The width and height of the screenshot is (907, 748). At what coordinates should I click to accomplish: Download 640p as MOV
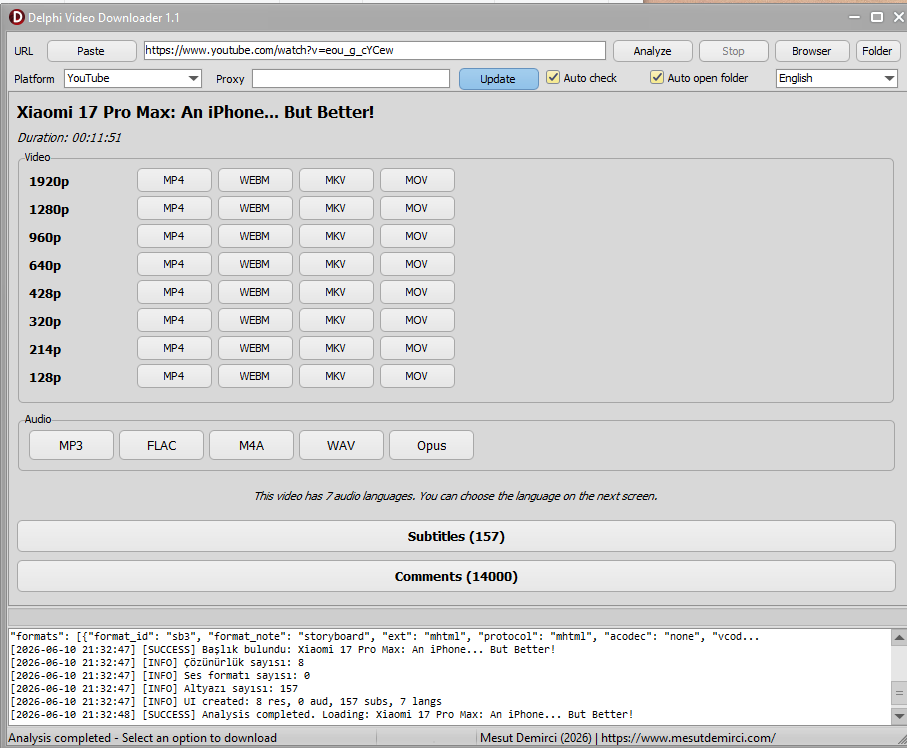pyautogui.click(x=417, y=264)
